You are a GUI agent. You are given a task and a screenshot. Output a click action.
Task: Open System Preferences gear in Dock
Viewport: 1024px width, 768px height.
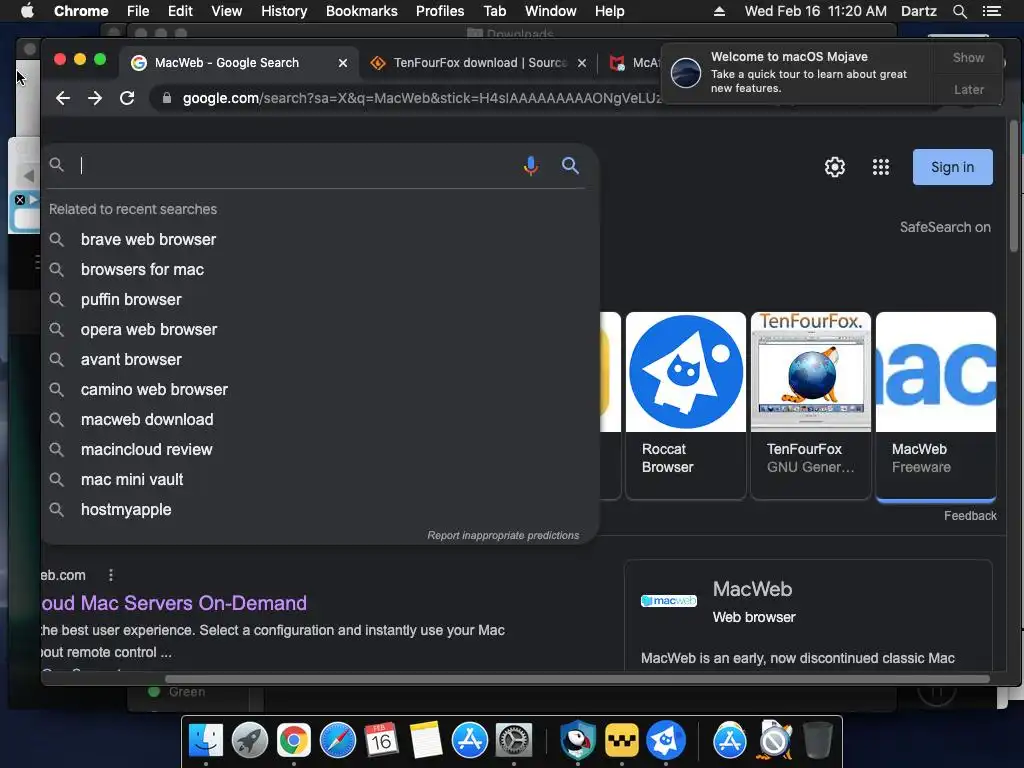click(514, 740)
